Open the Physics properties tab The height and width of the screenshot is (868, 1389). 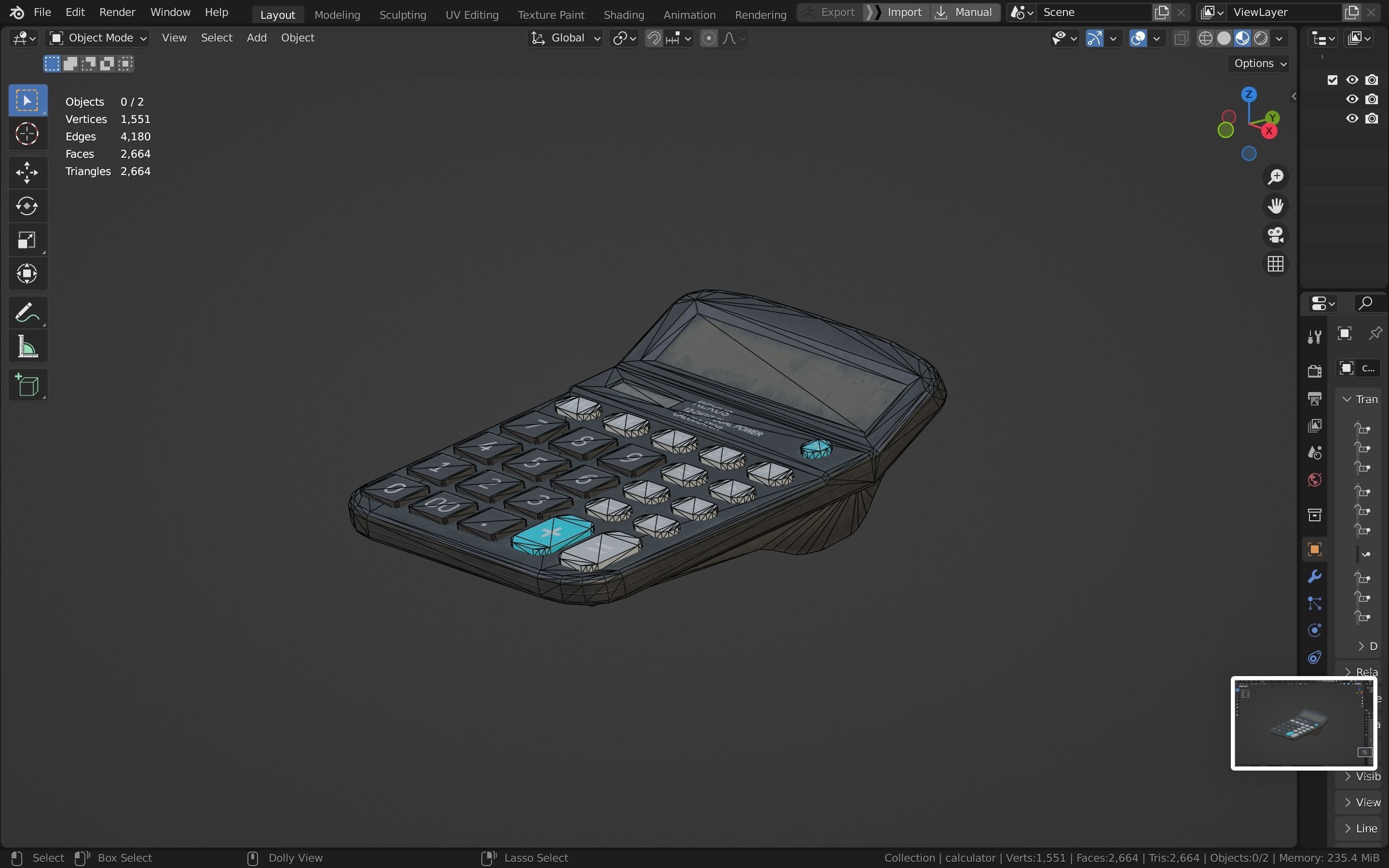[x=1314, y=630]
